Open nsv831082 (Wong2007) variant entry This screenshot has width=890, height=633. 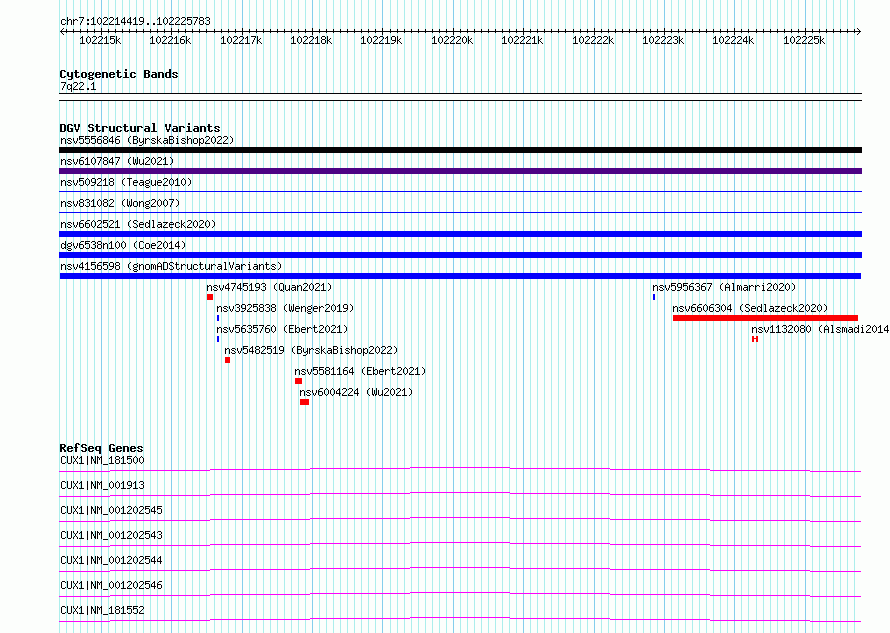pos(120,203)
